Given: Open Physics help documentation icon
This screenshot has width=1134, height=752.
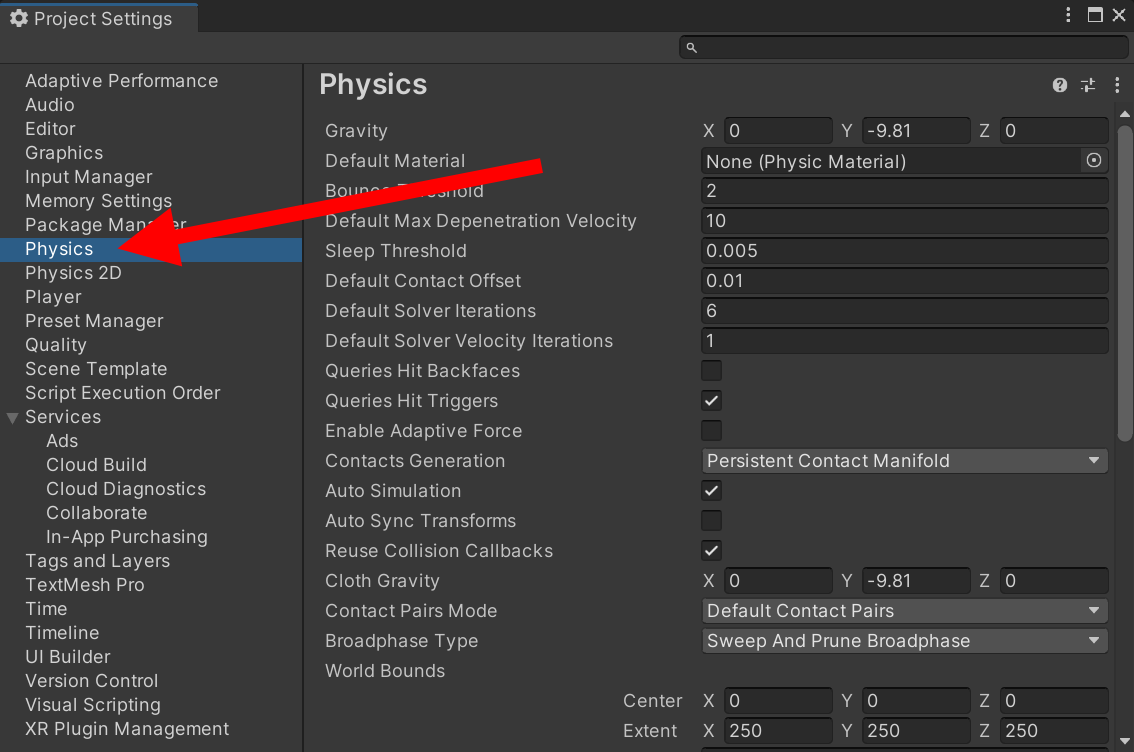Looking at the screenshot, I should 1060,85.
